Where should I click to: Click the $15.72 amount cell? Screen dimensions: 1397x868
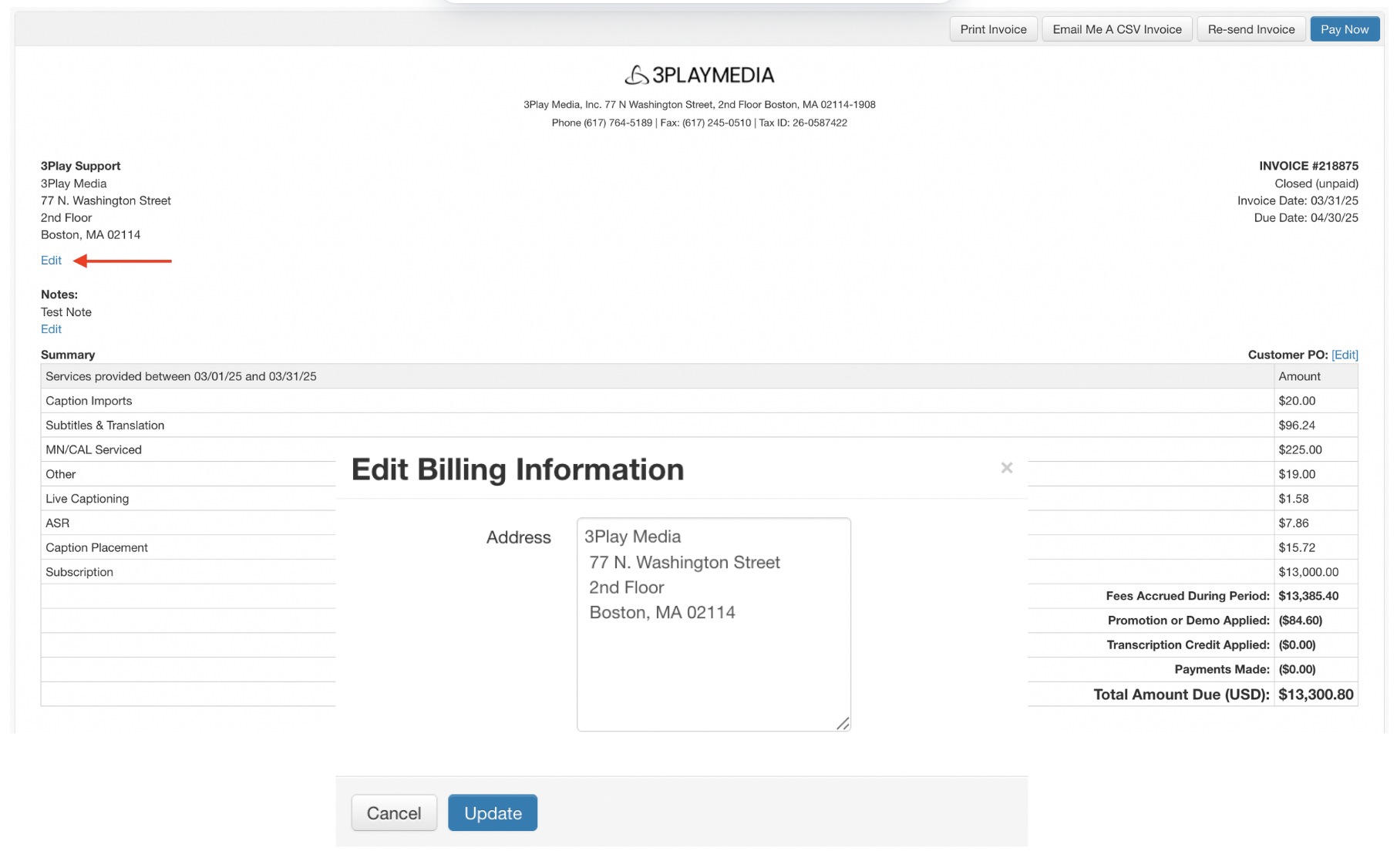click(1297, 548)
